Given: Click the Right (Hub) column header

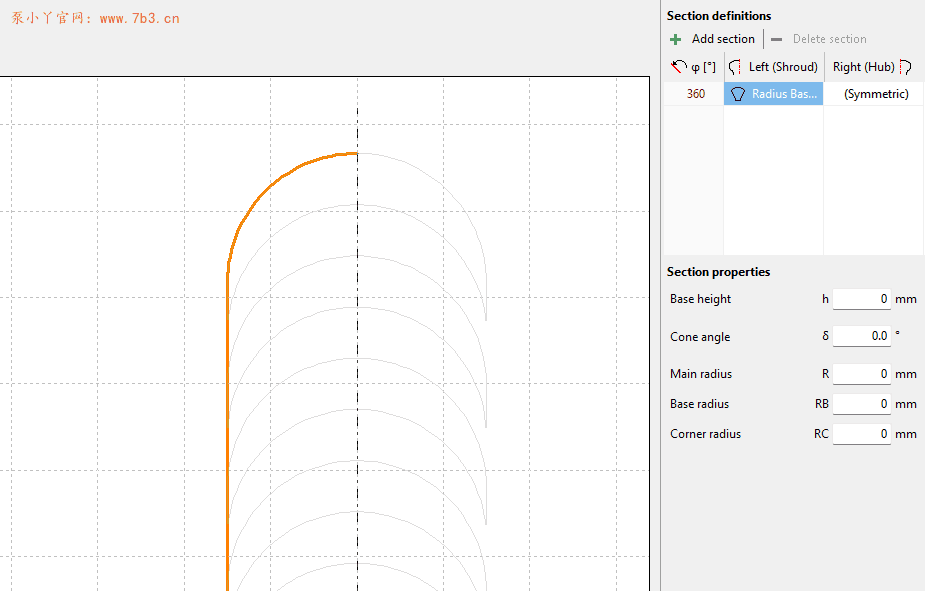Looking at the screenshot, I should (863, 67).
